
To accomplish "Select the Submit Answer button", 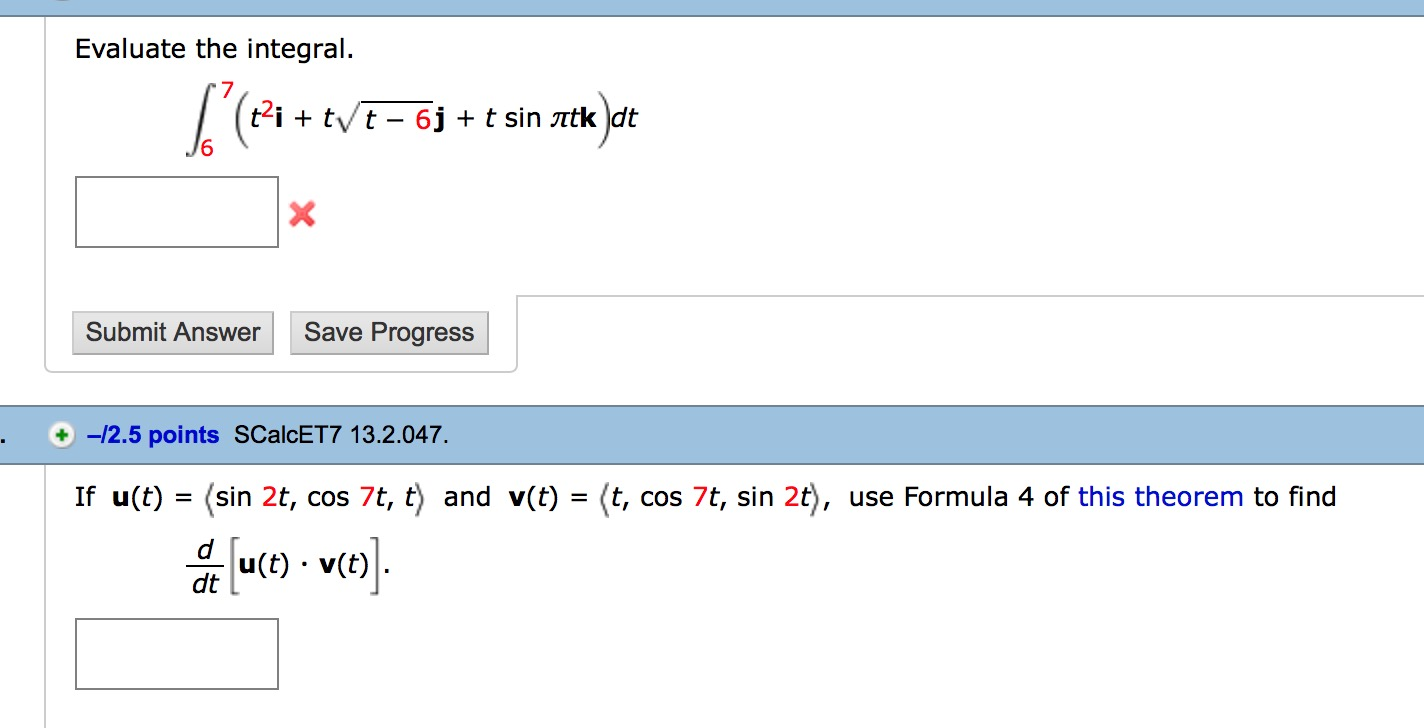I will [172, 332].
